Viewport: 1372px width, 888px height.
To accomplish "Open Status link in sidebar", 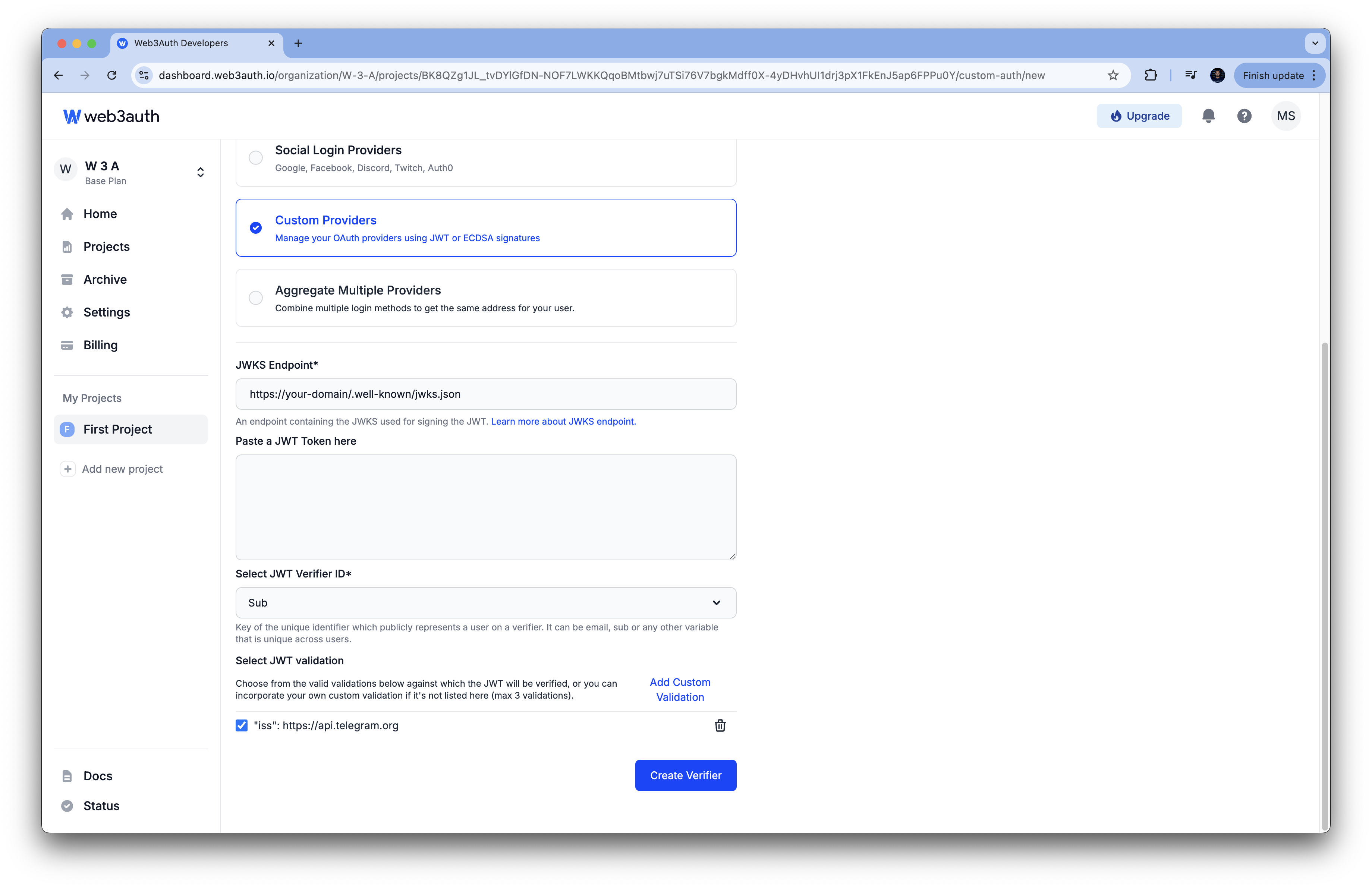I will click(101, 806).
